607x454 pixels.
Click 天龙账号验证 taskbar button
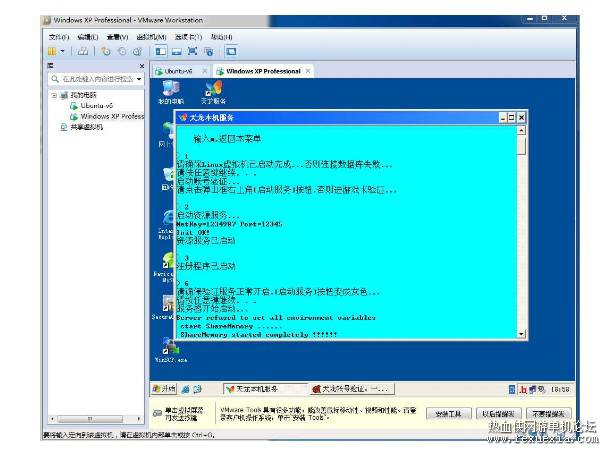[x=352, y=389]
